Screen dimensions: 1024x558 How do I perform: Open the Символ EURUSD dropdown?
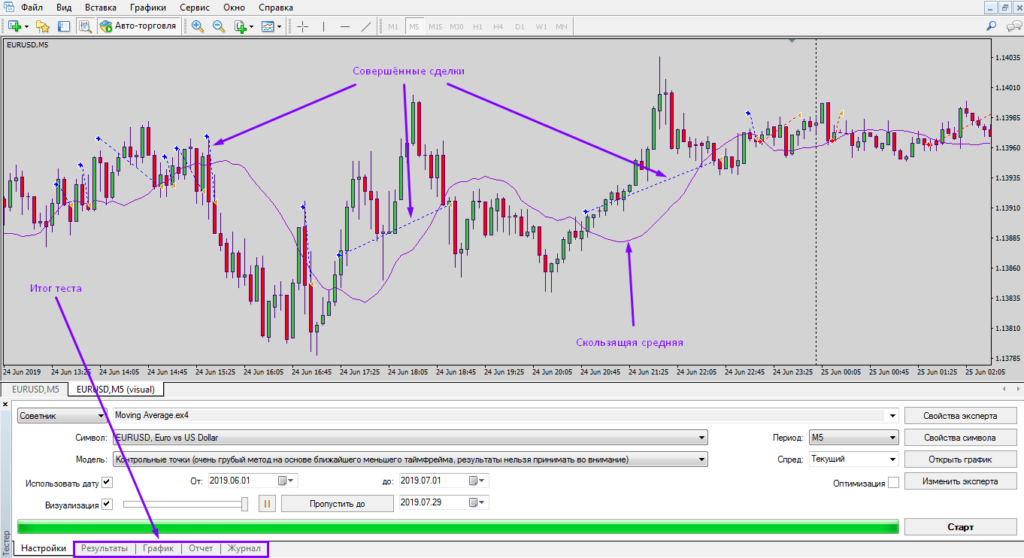pos(410,438)
